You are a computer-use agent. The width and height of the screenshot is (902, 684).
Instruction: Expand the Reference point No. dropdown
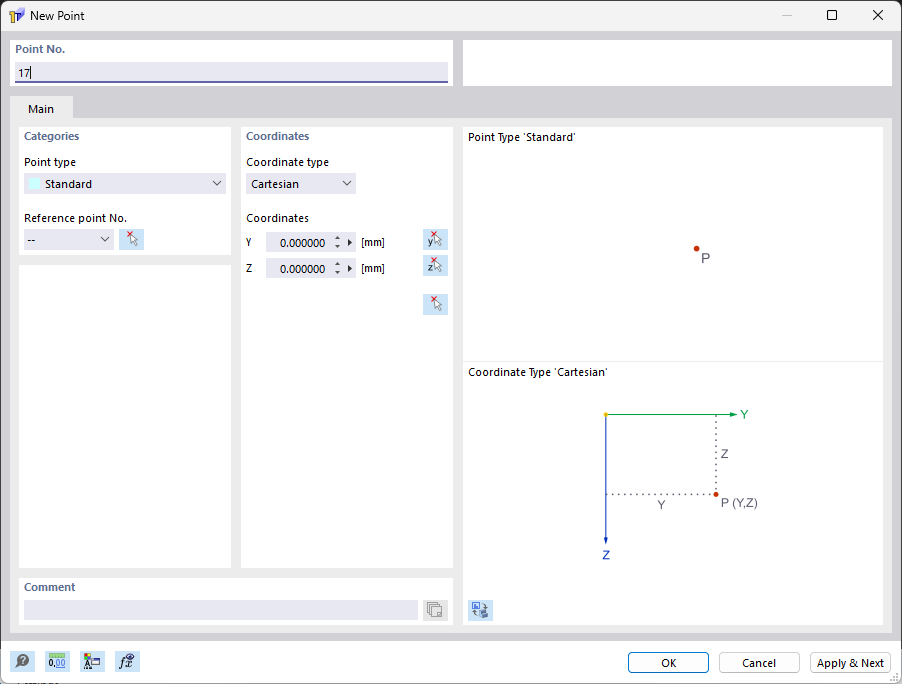pos(103,239)
